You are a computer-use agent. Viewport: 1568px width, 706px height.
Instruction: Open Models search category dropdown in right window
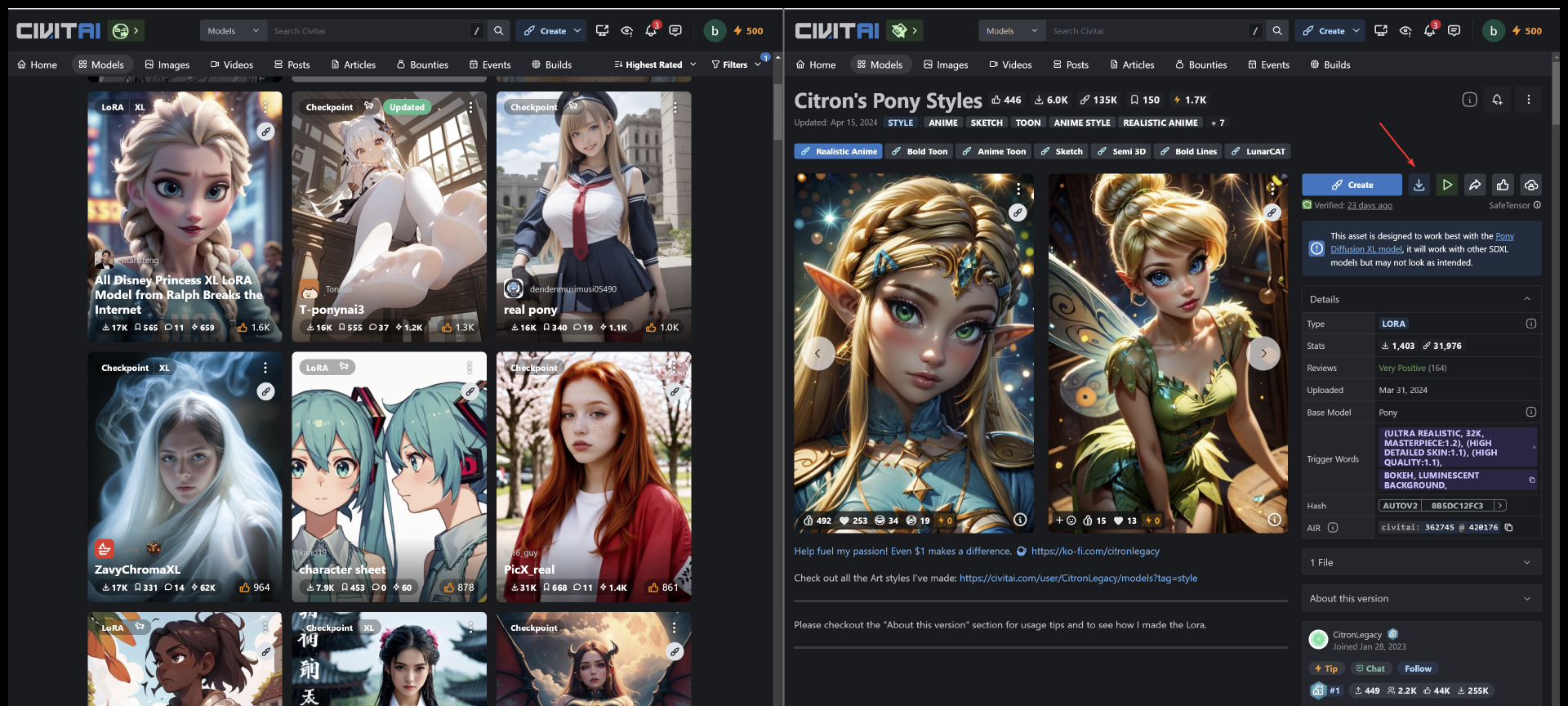pos(1013,31)
